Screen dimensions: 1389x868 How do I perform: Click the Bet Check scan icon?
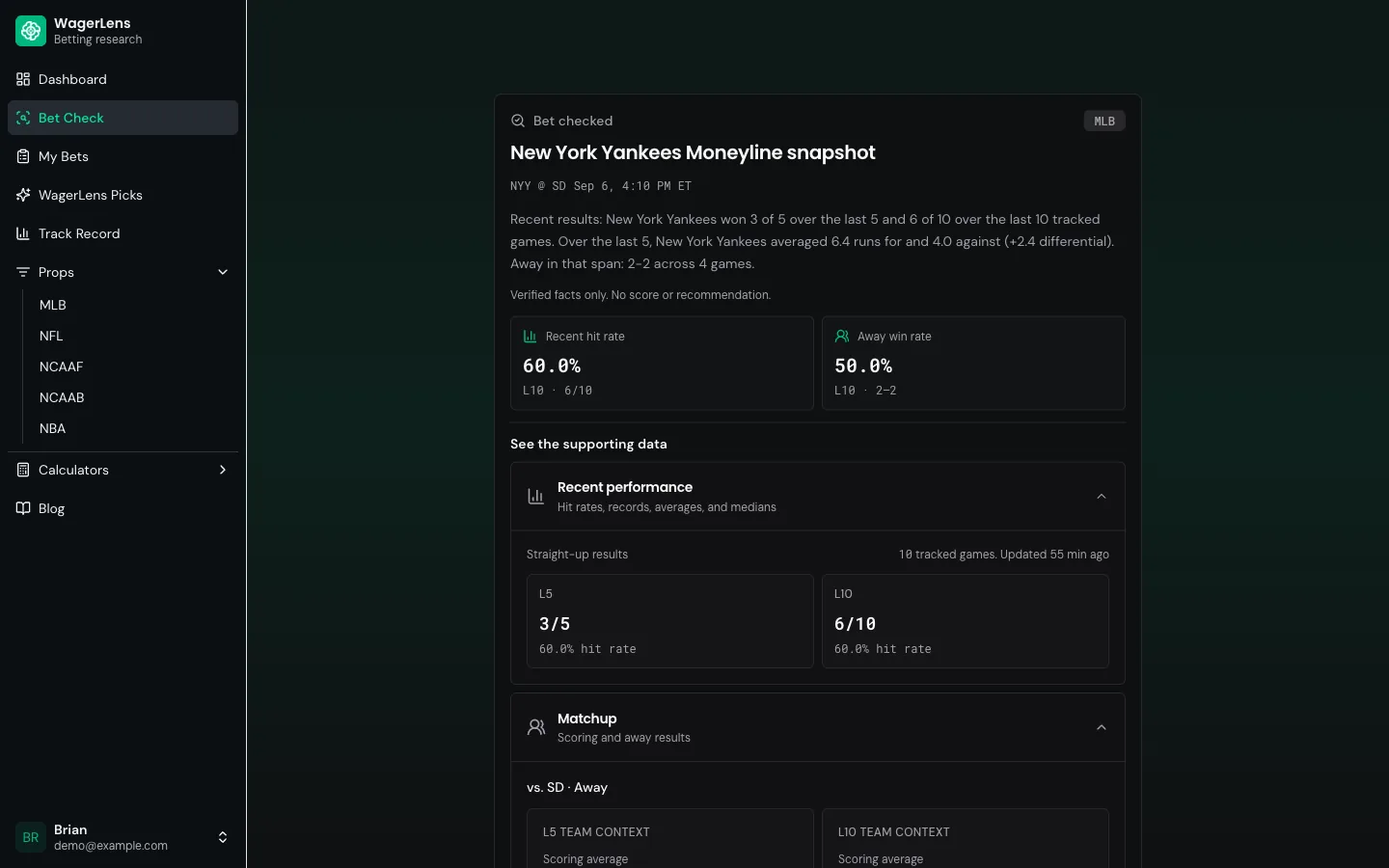[x=23, y=118]
